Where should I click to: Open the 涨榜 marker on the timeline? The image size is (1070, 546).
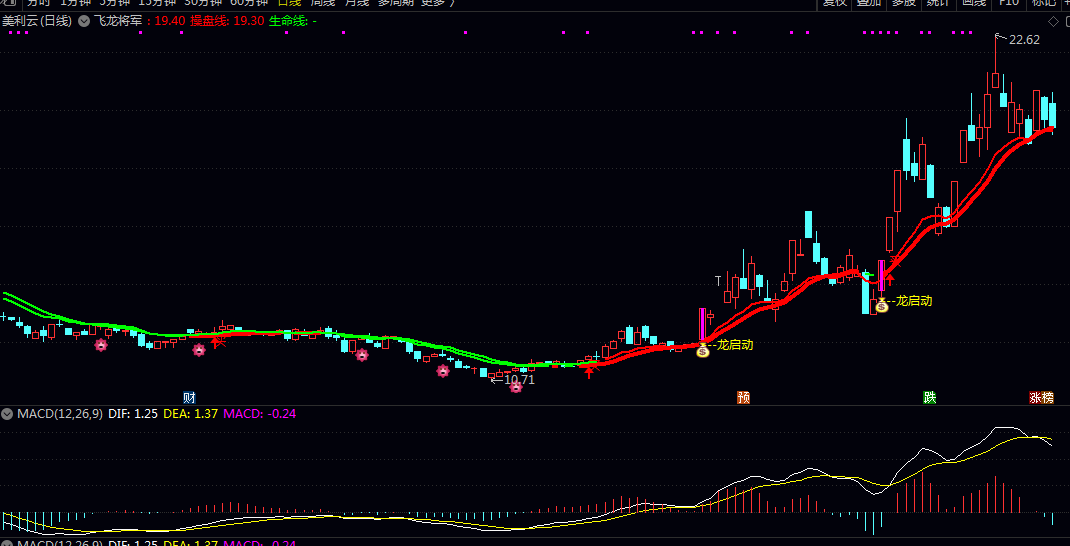click(1041, 397)
